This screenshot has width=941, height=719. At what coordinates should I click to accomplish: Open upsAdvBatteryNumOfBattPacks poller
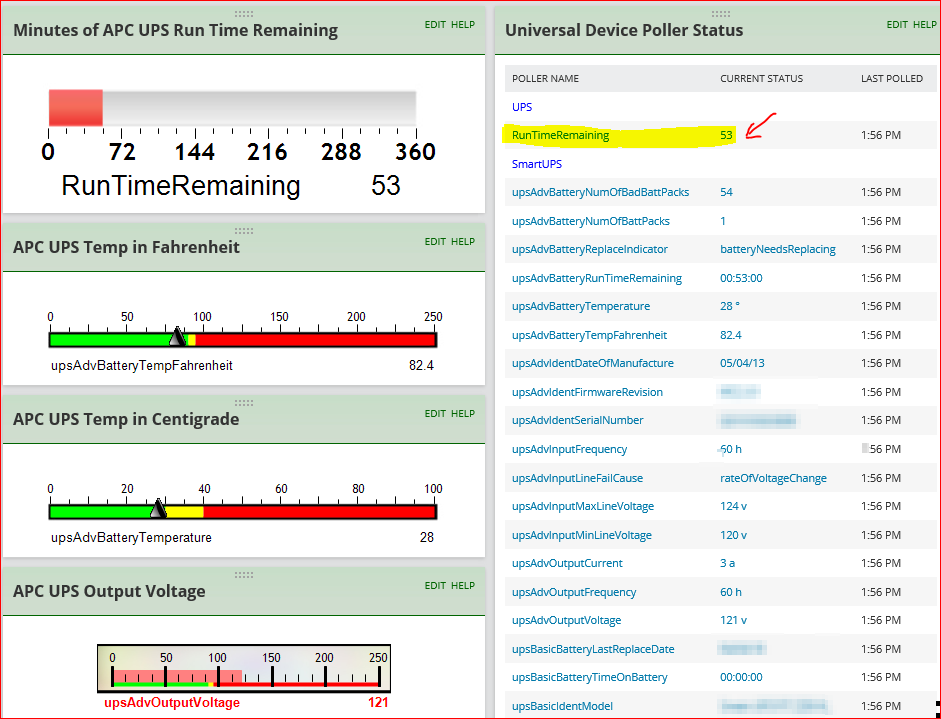click(591, 221)
